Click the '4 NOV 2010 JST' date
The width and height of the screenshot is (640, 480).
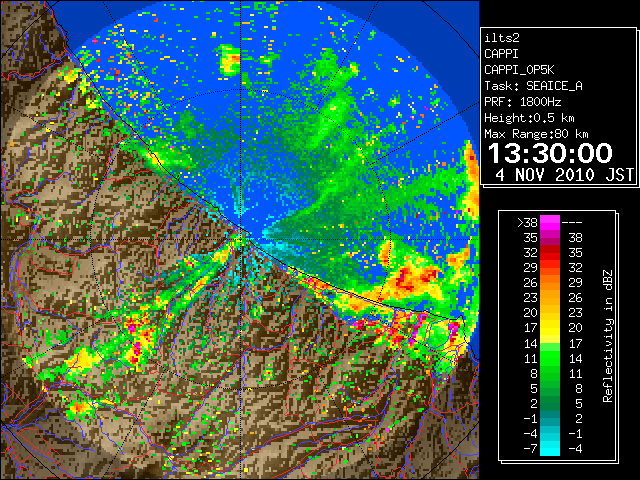tap(564, 175)
